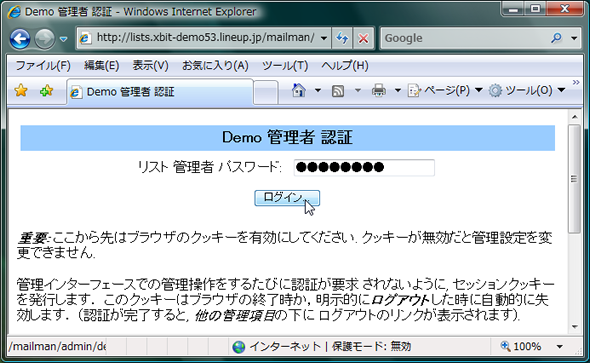The image size is (590, 363).
Task: Click the Google search box
Action: coord(465,38)
